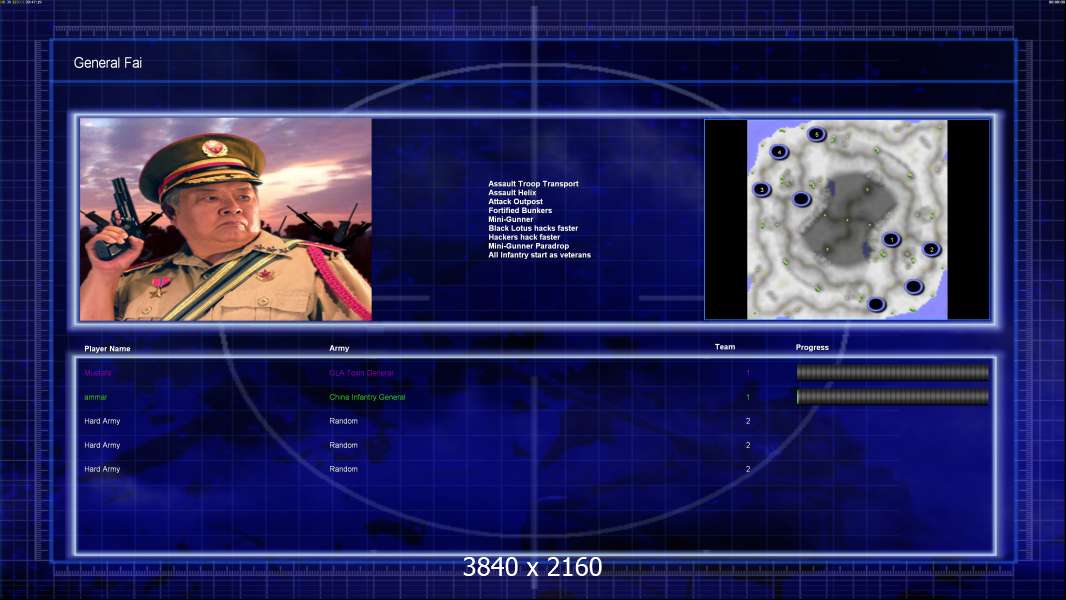Click the General Fai portrait image
Viewport: 1066px width, 600px height.
click(226, 219)
